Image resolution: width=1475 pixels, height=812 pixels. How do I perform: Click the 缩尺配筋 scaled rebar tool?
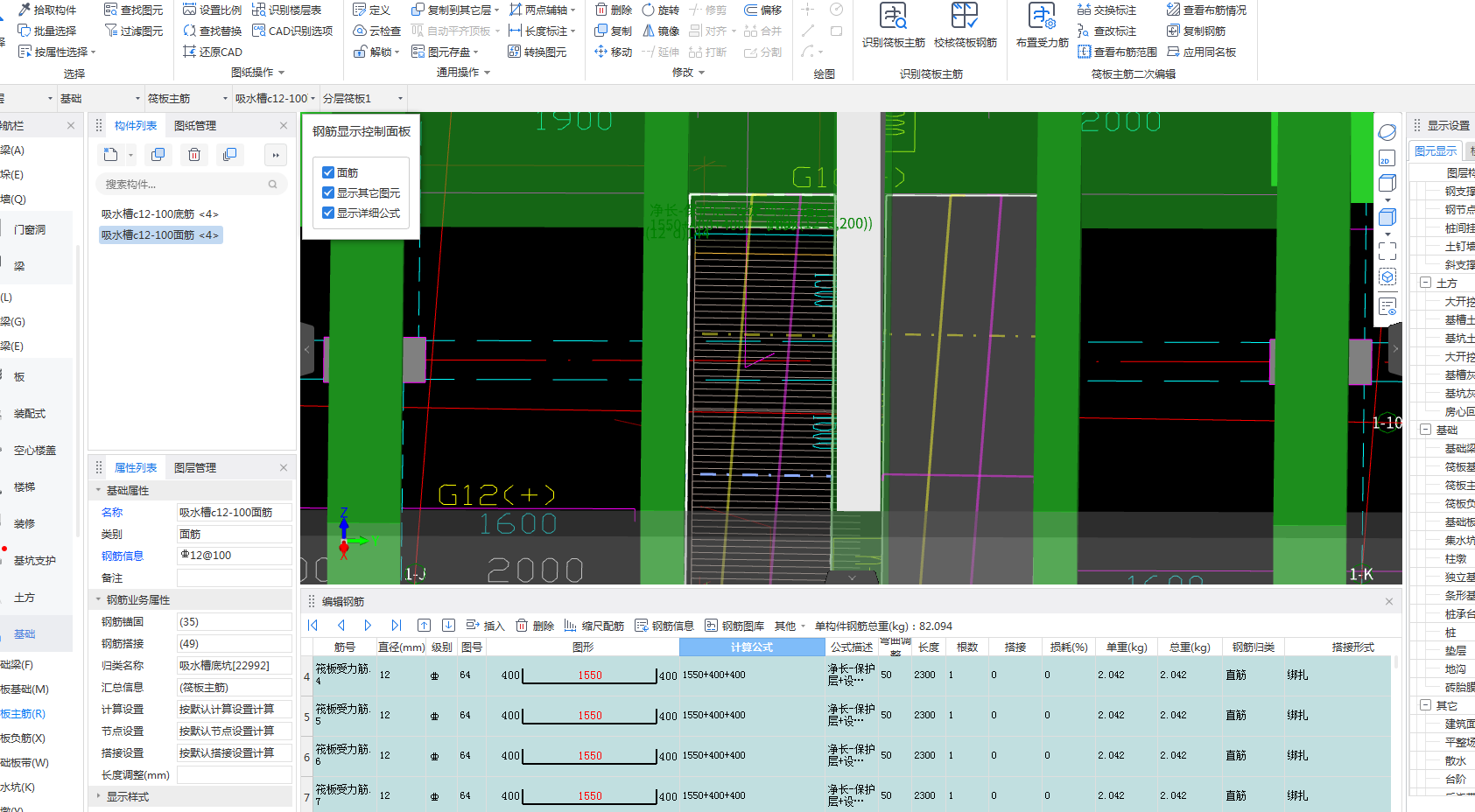[594, 626]
